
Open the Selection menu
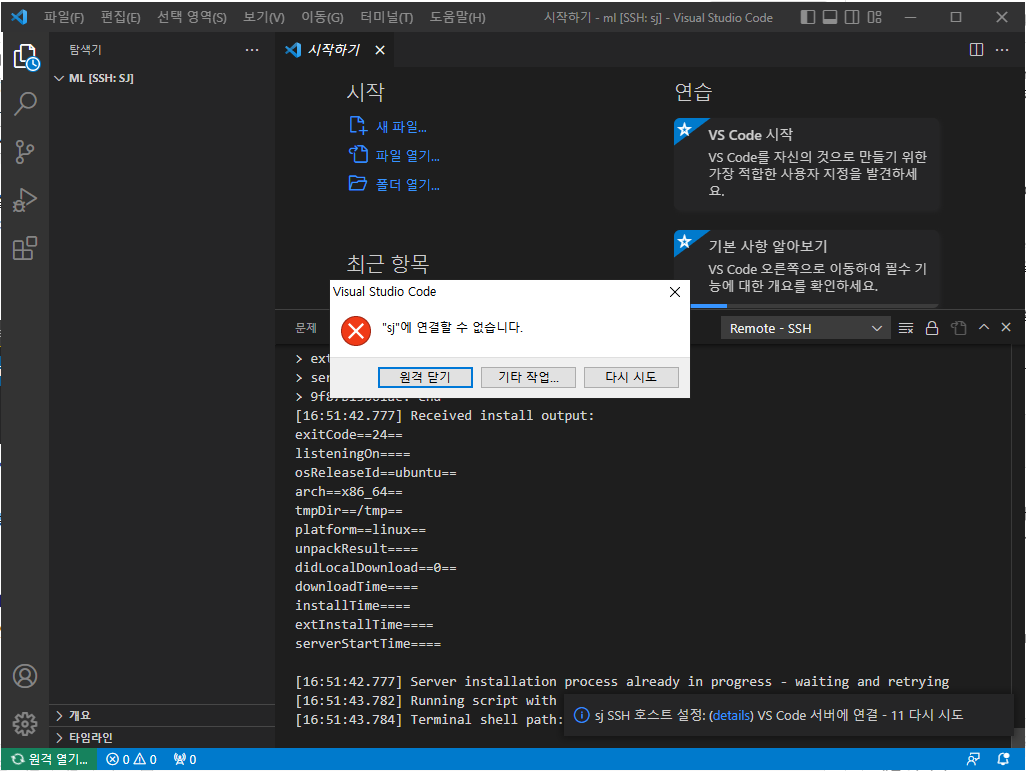click(x=192, y=17)
